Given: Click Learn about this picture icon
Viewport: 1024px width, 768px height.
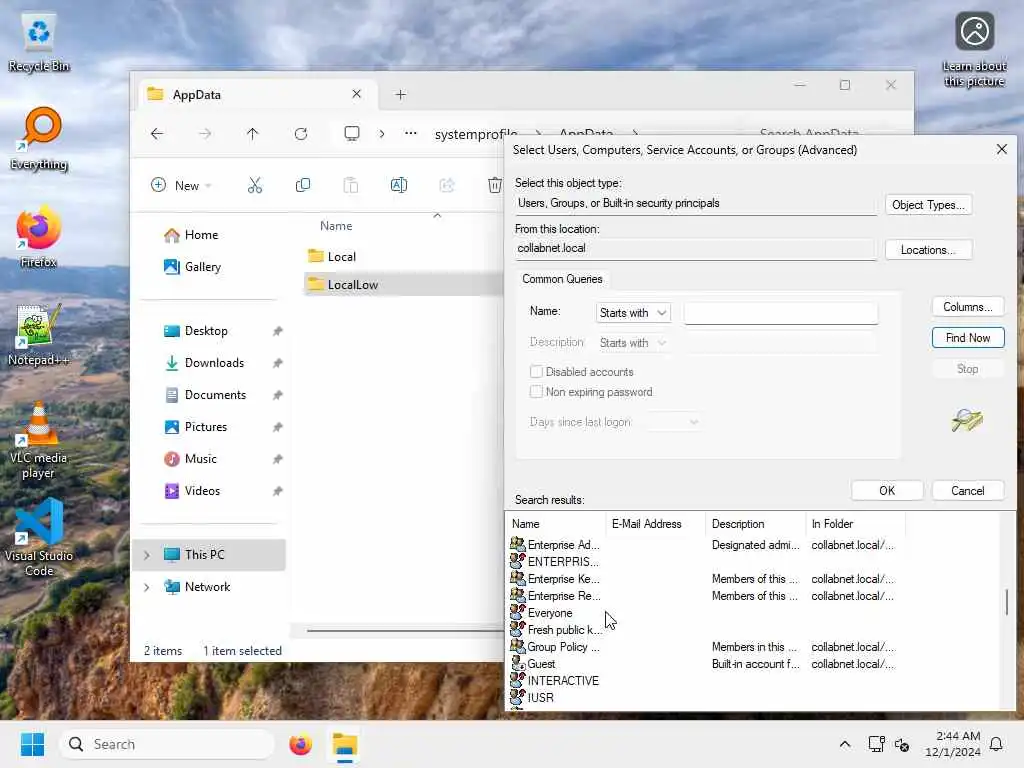Looking at the screenshot, I should (974, 50).
